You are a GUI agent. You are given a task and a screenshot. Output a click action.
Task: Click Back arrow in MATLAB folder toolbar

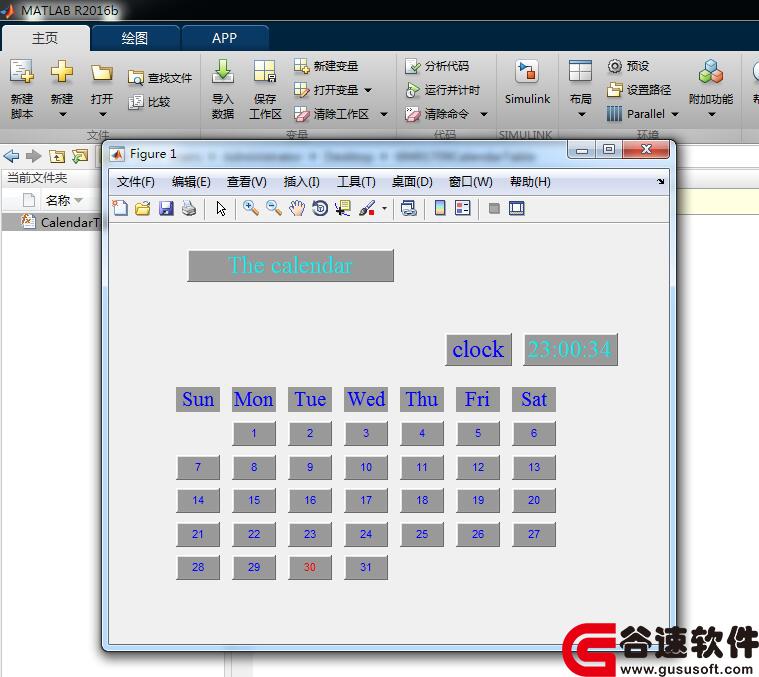[x=11, y=156]
